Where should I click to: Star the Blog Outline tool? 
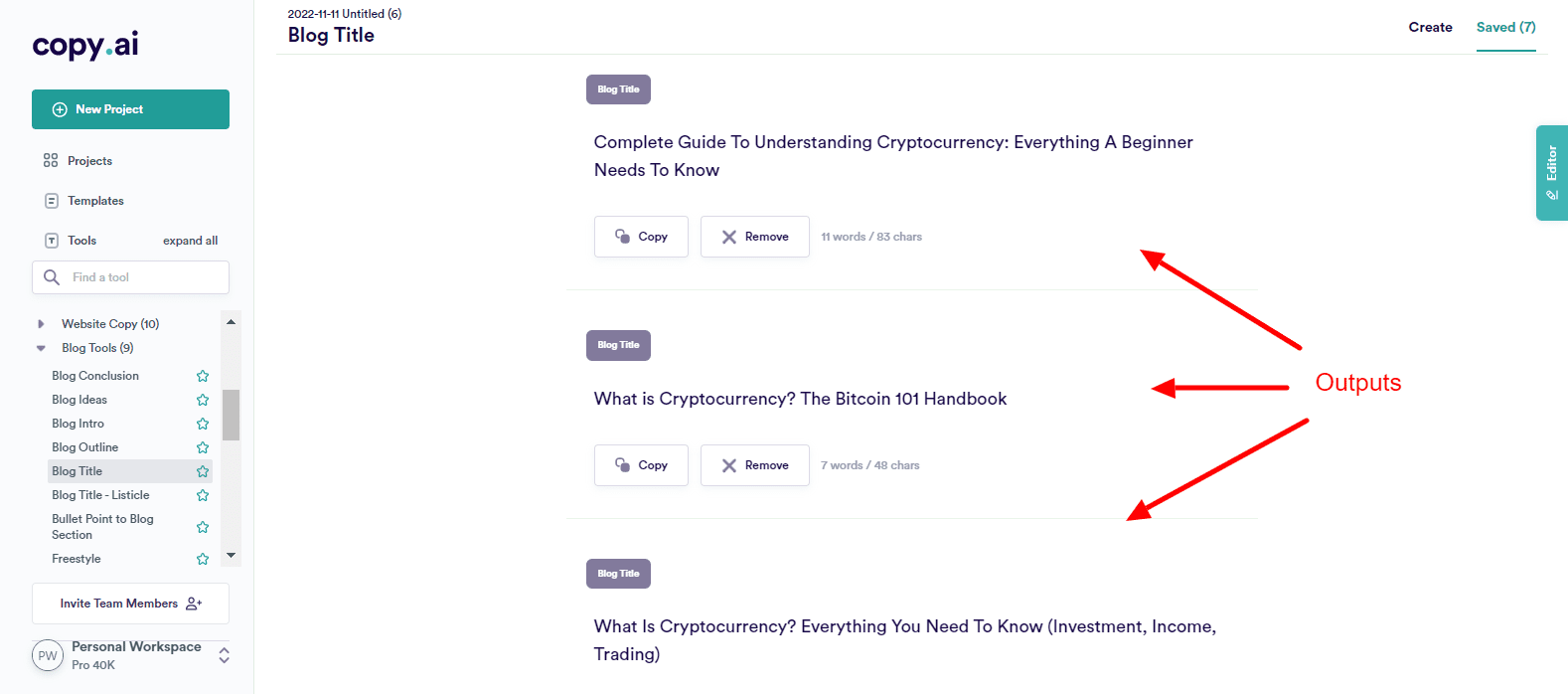[203, 447]
